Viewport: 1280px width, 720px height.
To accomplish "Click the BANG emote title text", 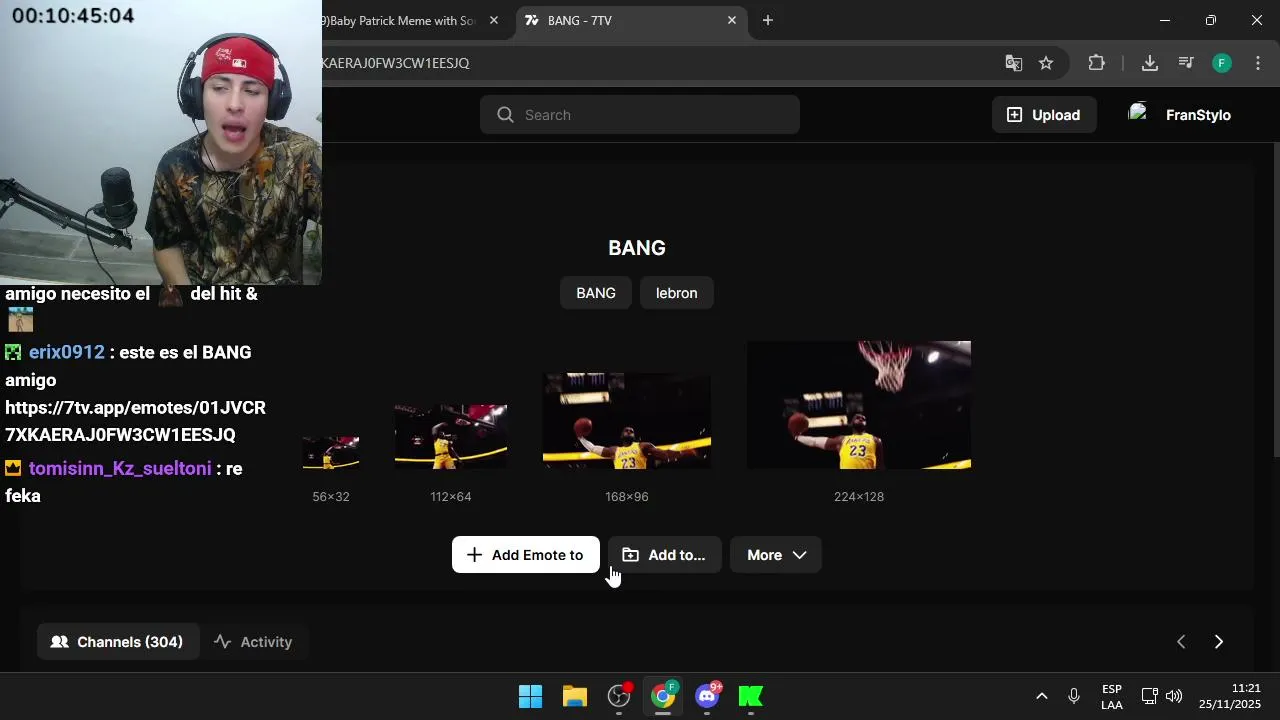I will [x=637, y=248].
